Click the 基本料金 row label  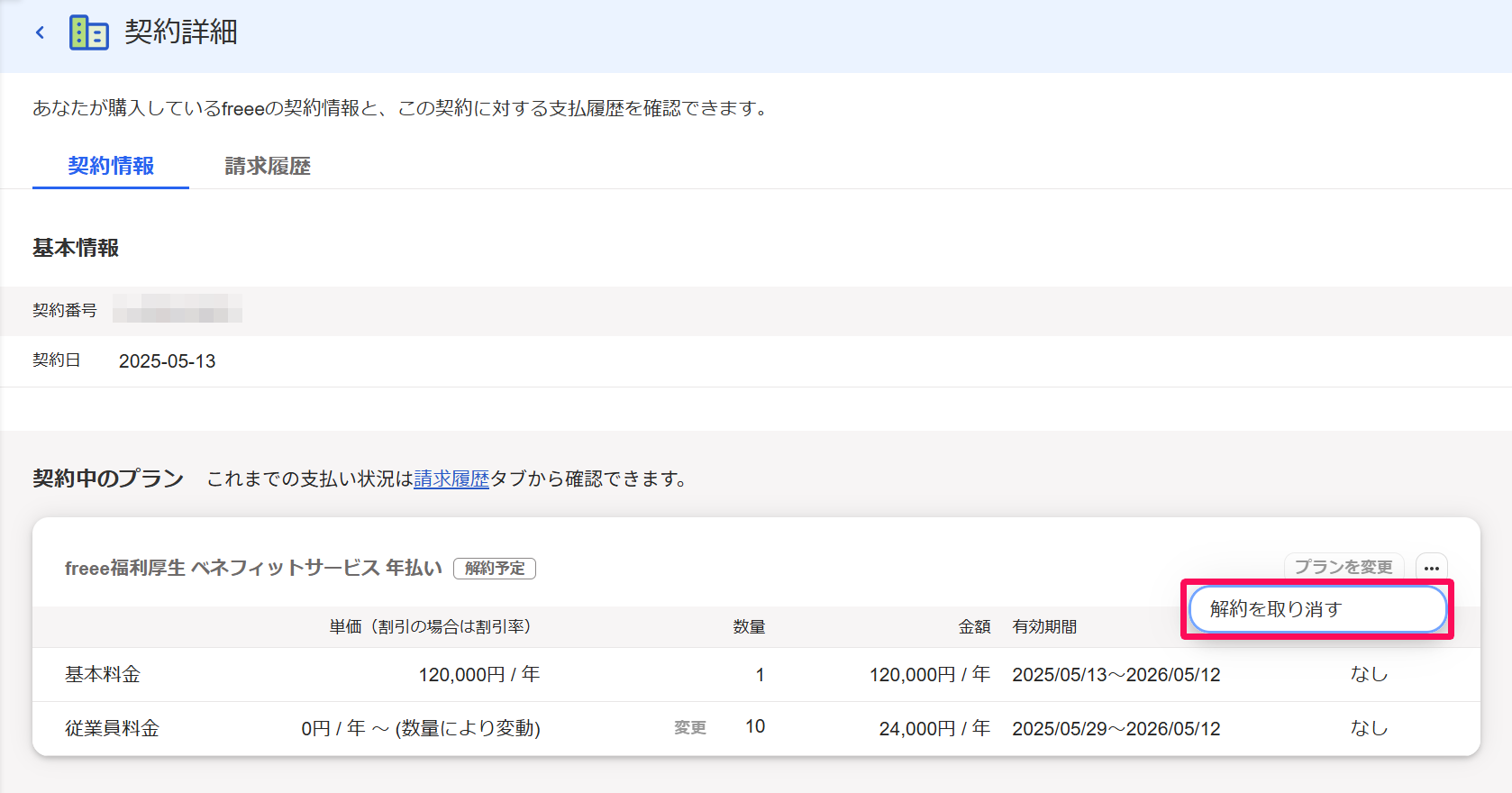click(103, 674)
